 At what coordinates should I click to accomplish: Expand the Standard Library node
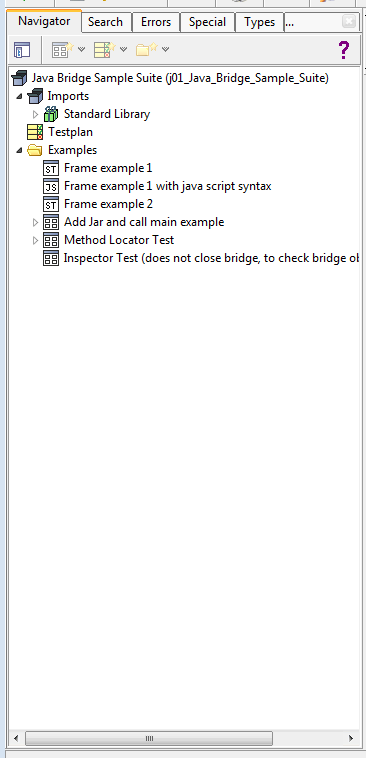[x=35, y=114]
